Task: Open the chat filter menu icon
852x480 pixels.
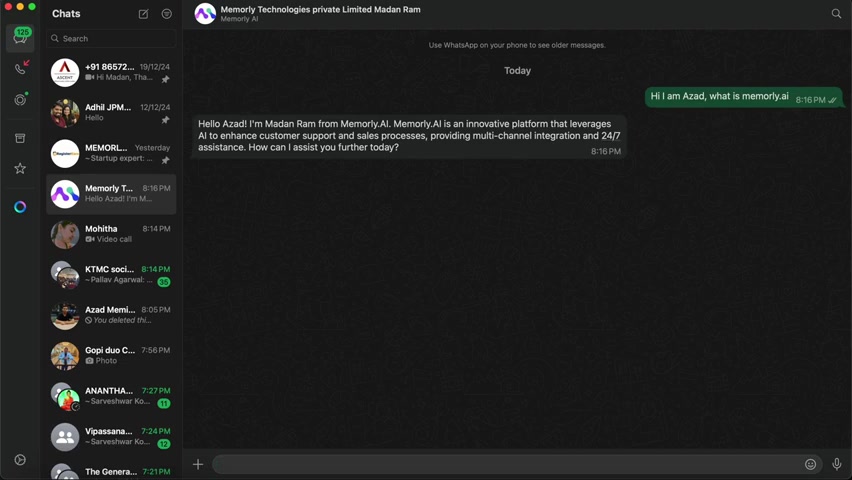Action: point(167,14)
